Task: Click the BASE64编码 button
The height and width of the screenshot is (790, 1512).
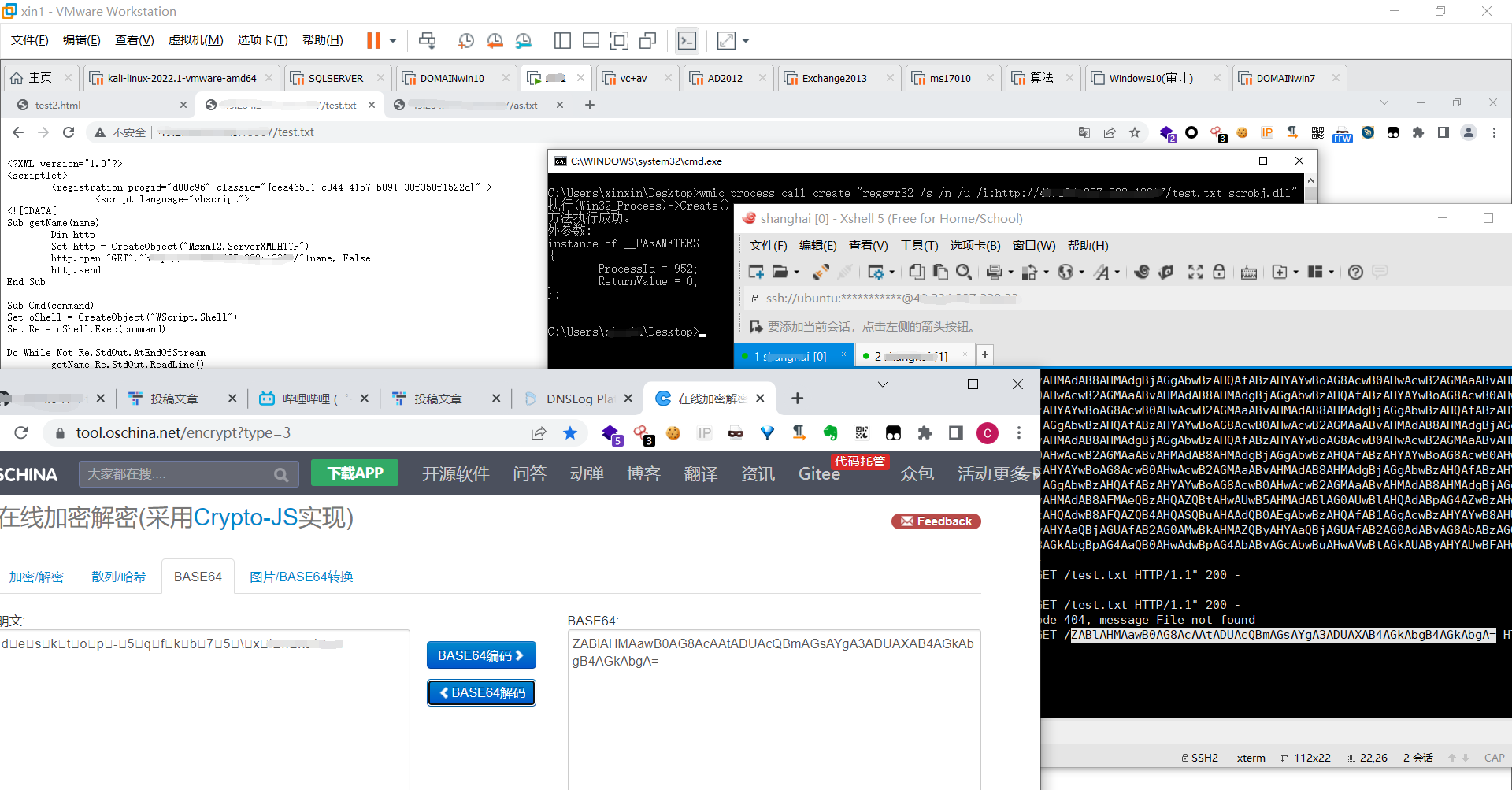Action: click(481, 655)
